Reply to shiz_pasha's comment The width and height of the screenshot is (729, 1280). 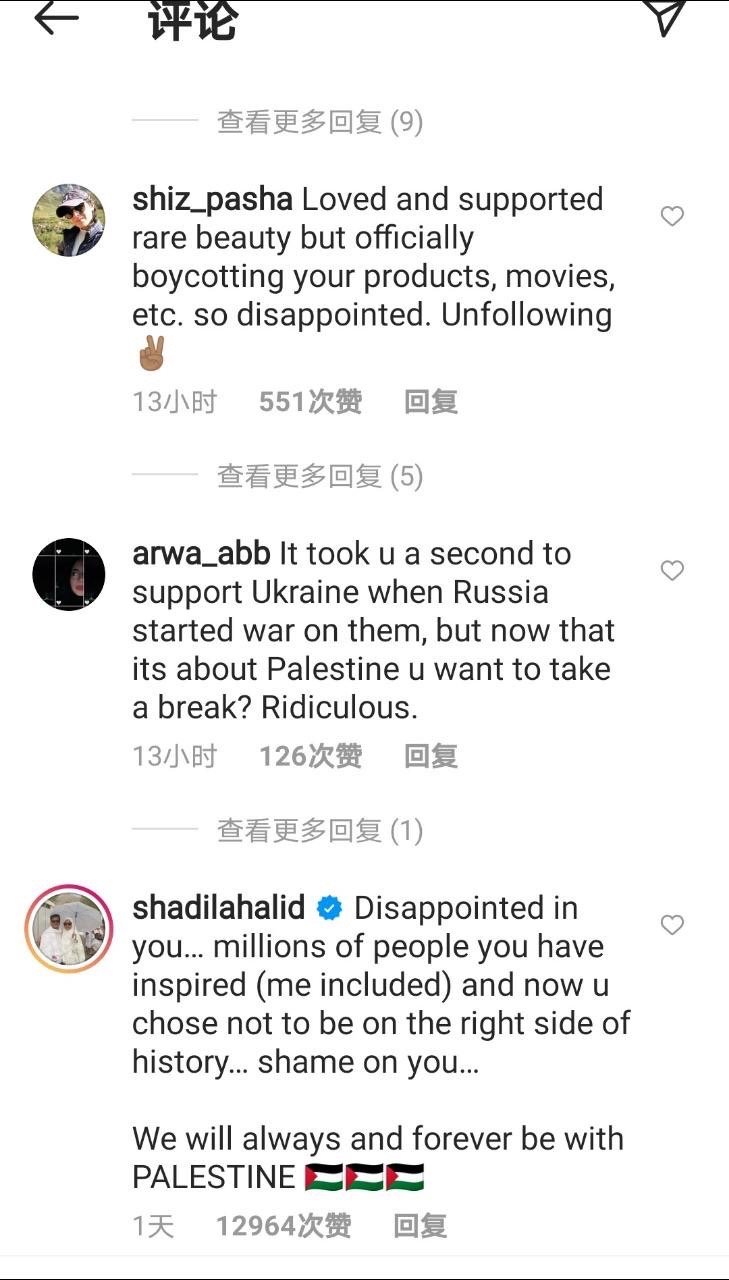tap(431, 402)
